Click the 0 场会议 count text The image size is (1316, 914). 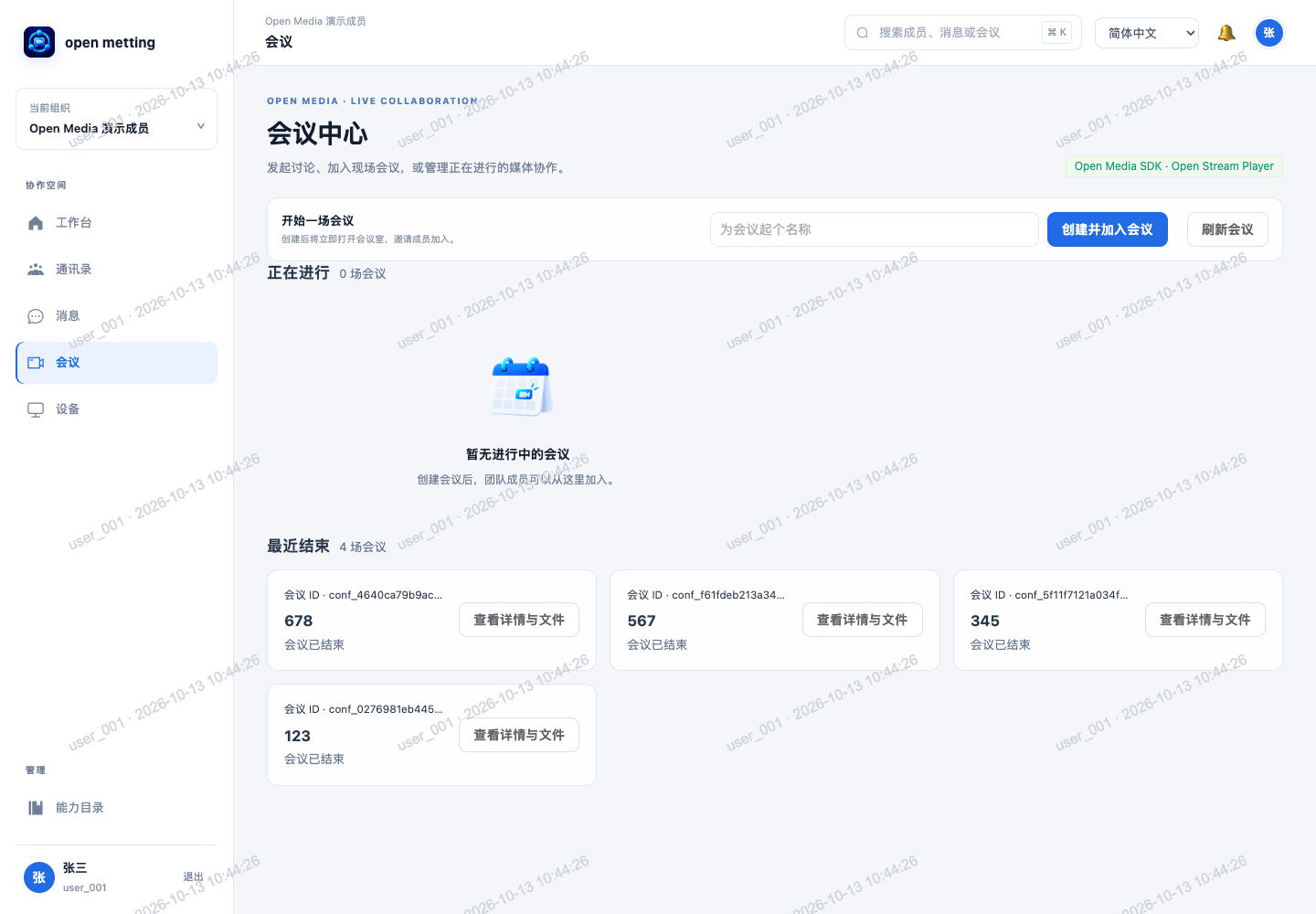pos(363,274)
